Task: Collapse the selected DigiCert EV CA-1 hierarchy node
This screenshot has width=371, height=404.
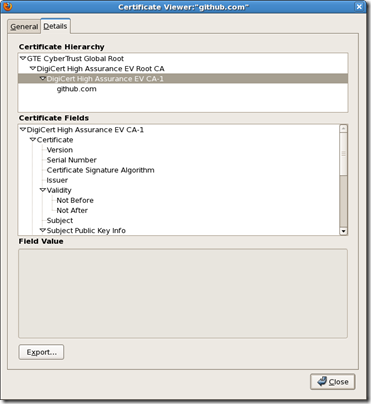Action: [x=43, y=79]
